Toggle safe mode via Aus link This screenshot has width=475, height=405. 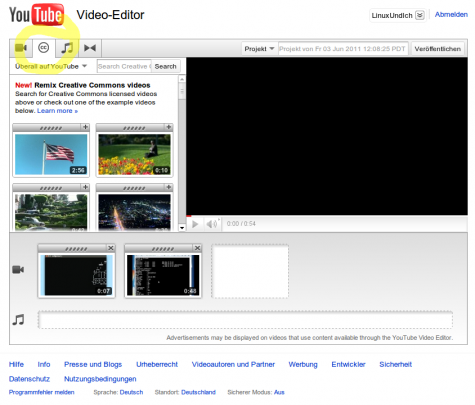[279, 392]
